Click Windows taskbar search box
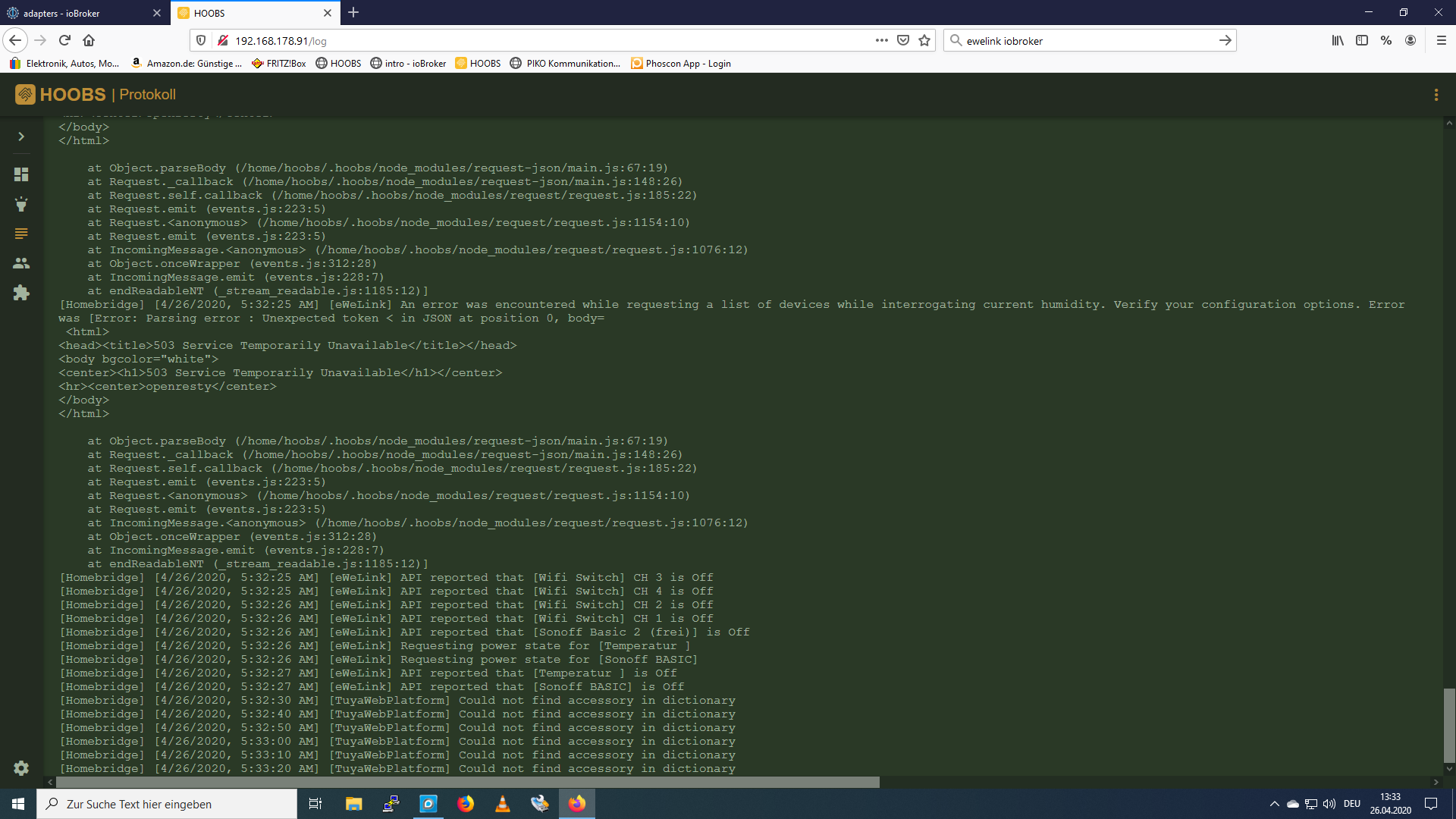Viewport: 1456px width, 819px height. [x=167, y=804]
